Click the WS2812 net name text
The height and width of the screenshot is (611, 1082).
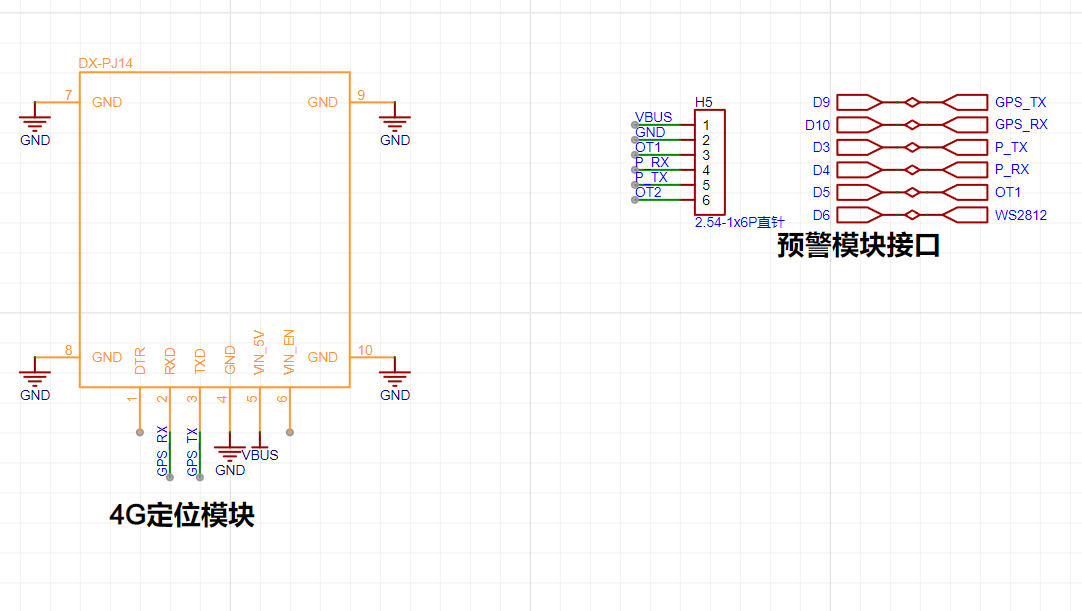click(x=1021, y=215)
